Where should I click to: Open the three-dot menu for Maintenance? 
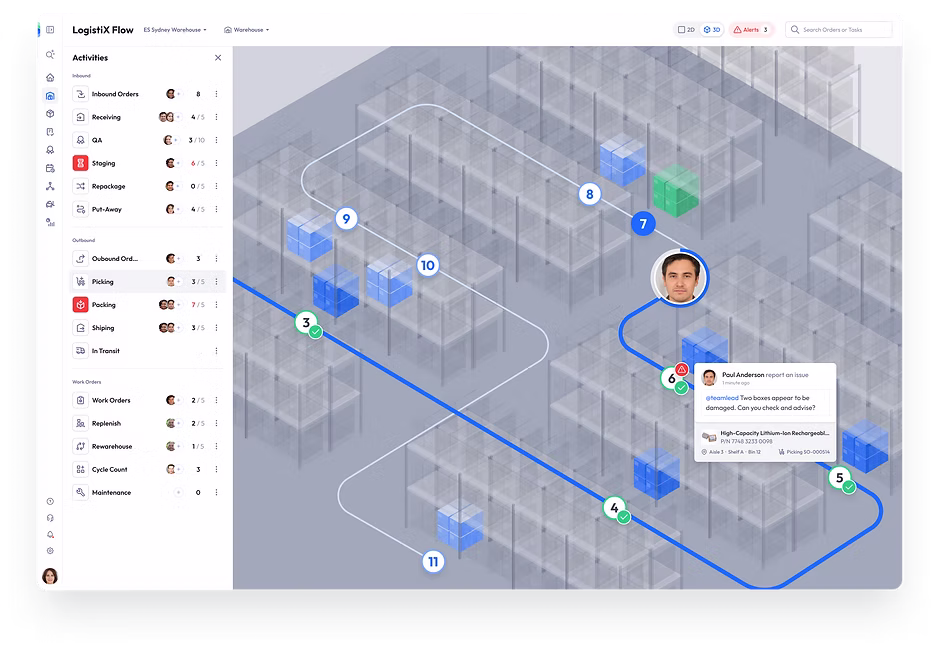[216, 491]
